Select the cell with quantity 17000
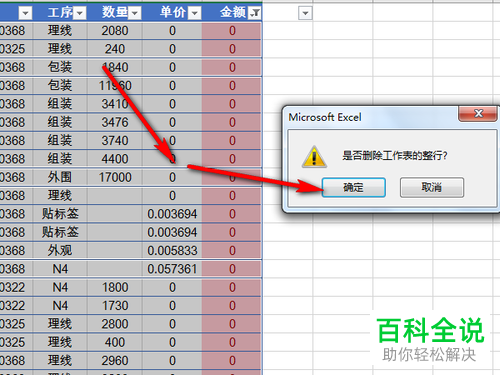Viewport: 500px width, 375px height. [x=115, y=177]
